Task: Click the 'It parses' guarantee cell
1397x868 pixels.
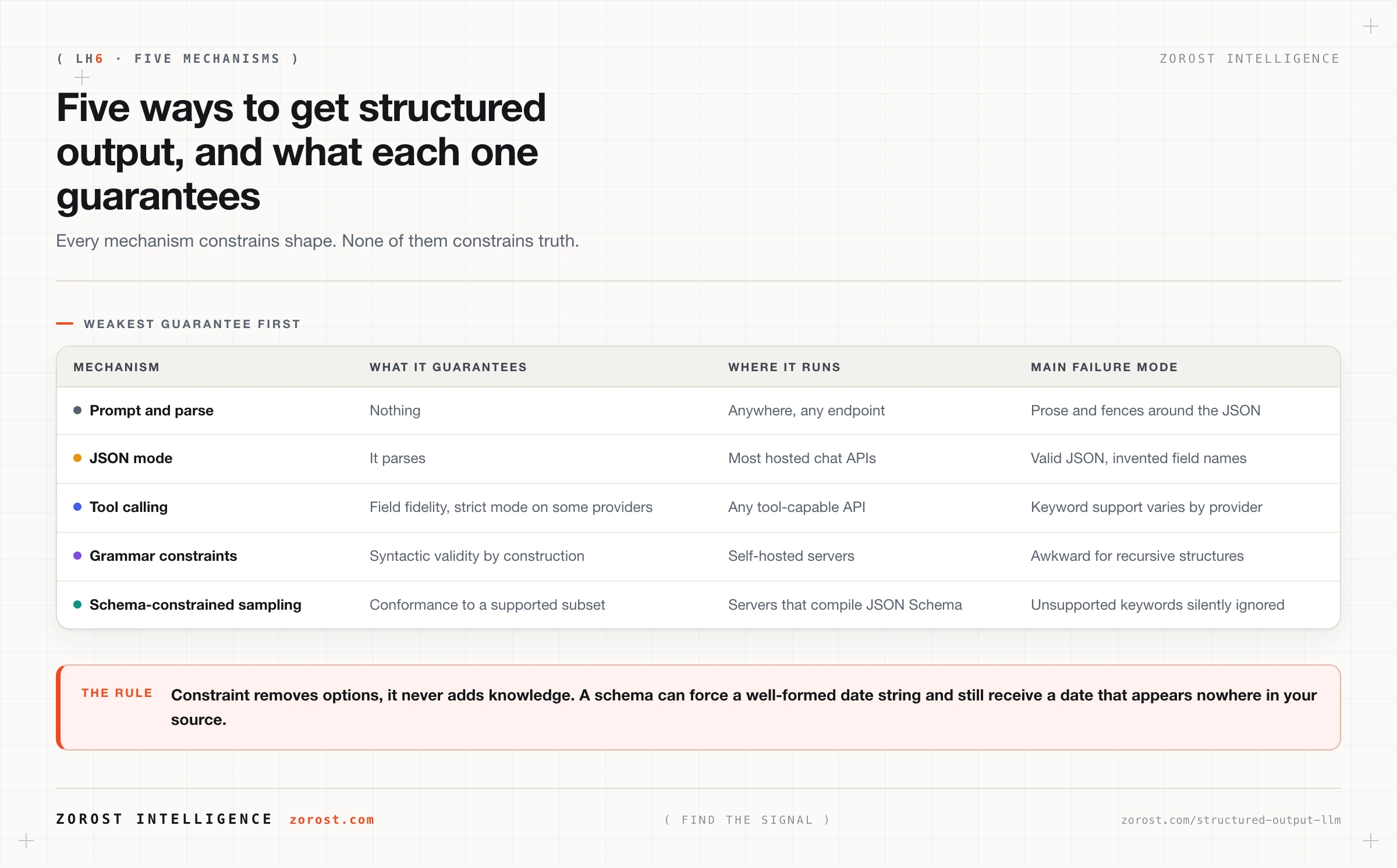Action: [x=398, y=458]
